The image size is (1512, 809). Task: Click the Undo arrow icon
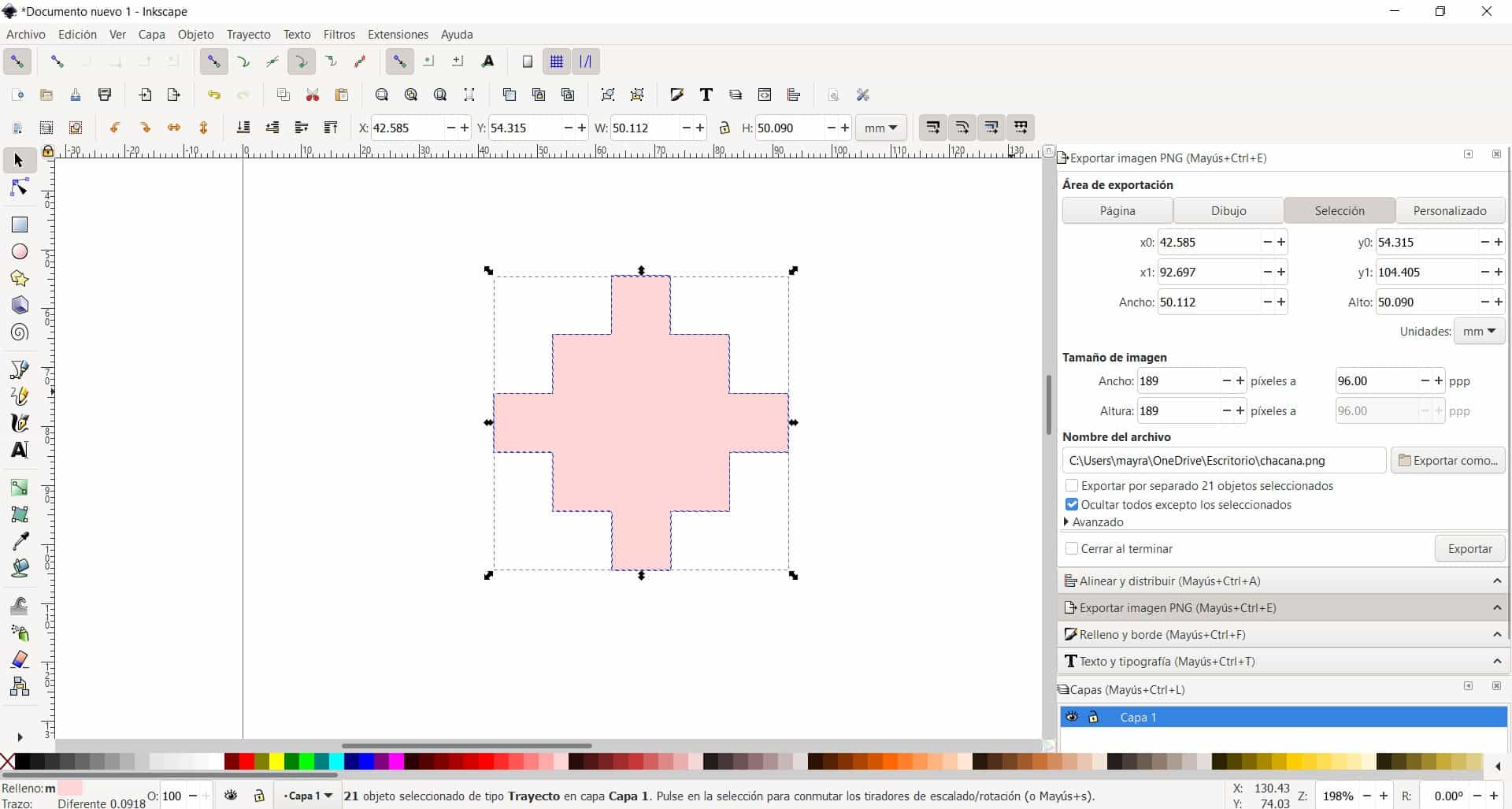click(x=213, y=95)
